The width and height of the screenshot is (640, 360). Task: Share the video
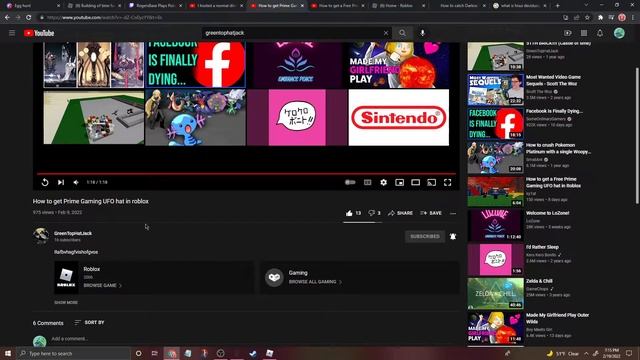coord(400,213)
